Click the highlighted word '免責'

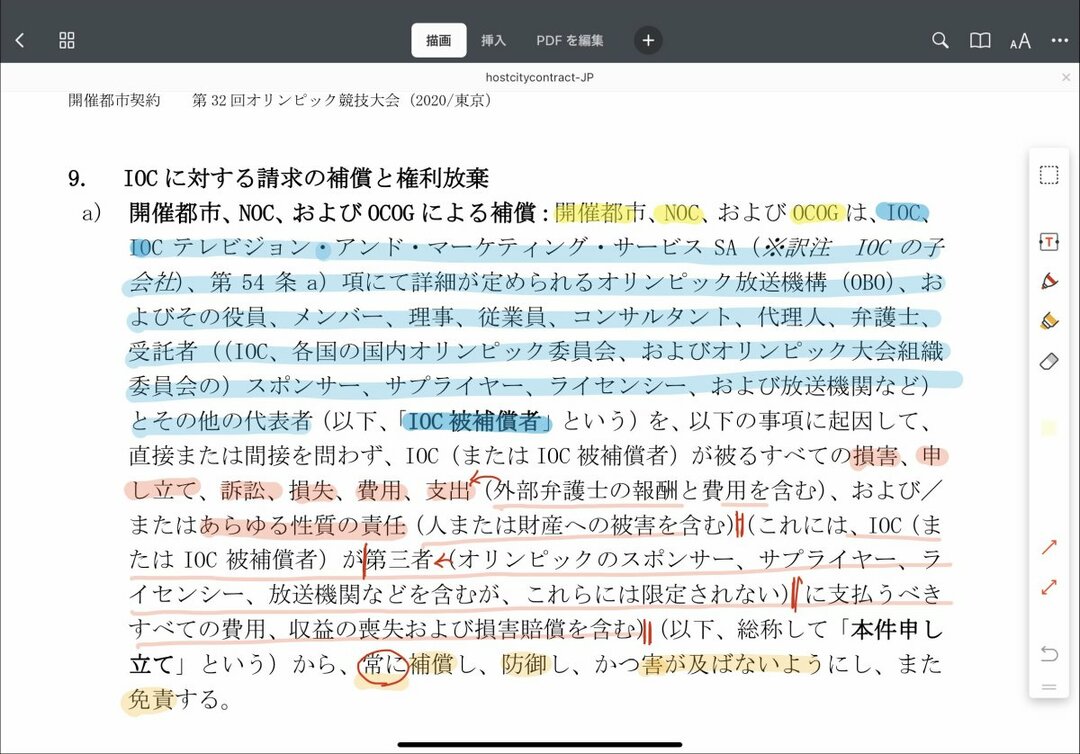coord(152,699)
